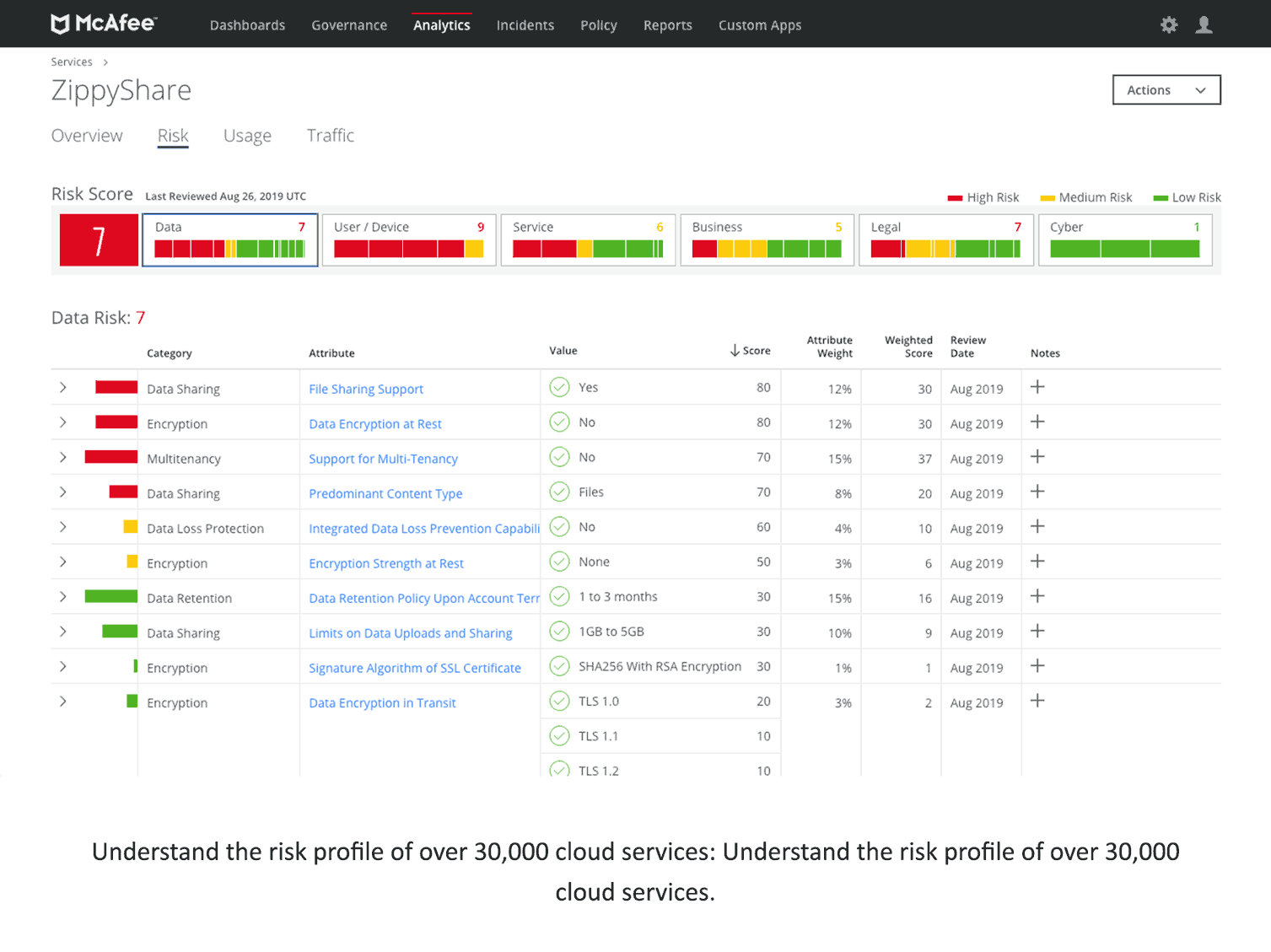Image resolution: width=1271 pixels, height=952 pixels.
Task: Click the McAfee logo
Action: pyautogui.click(x=104, y=24)
